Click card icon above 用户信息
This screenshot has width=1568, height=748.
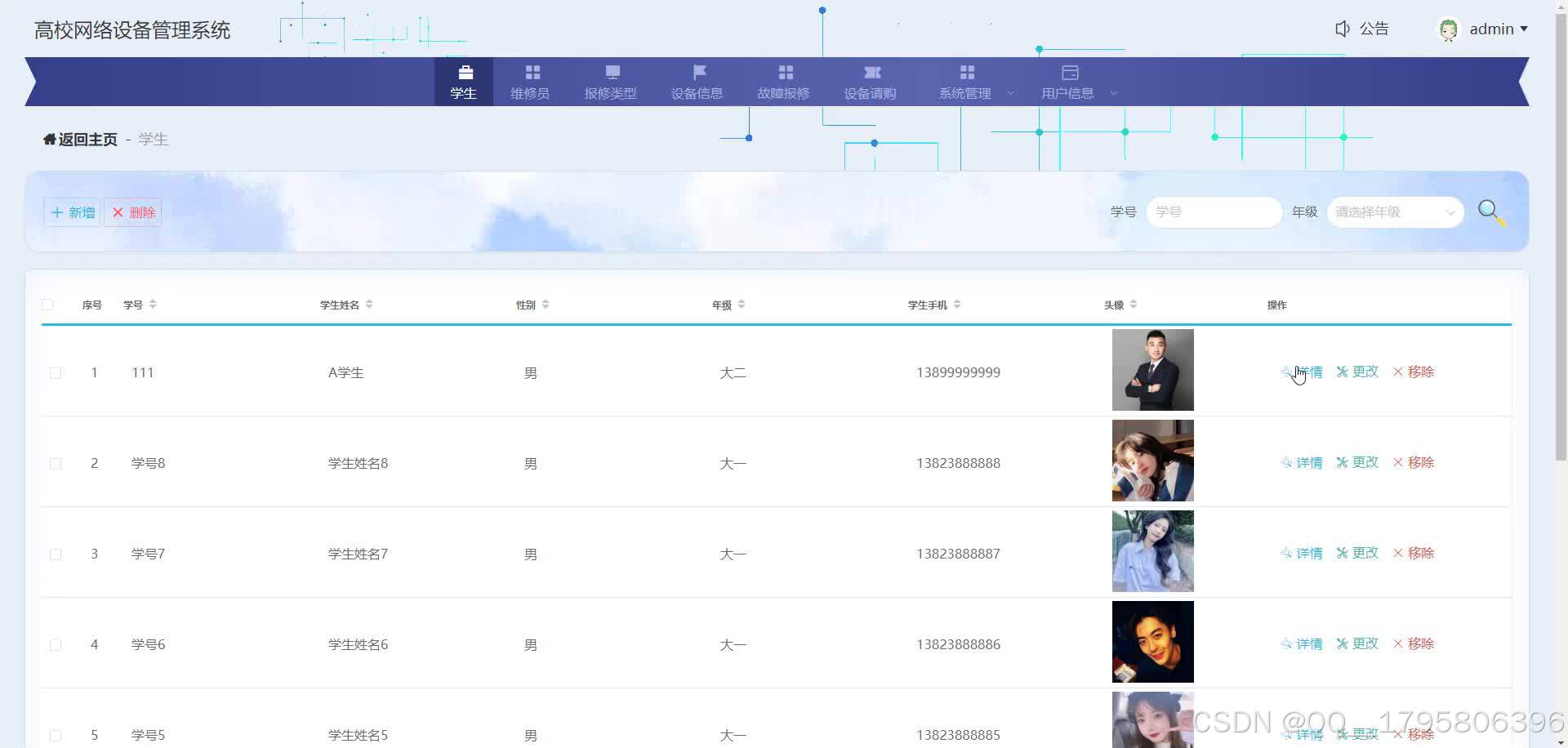coord(1070,73)
